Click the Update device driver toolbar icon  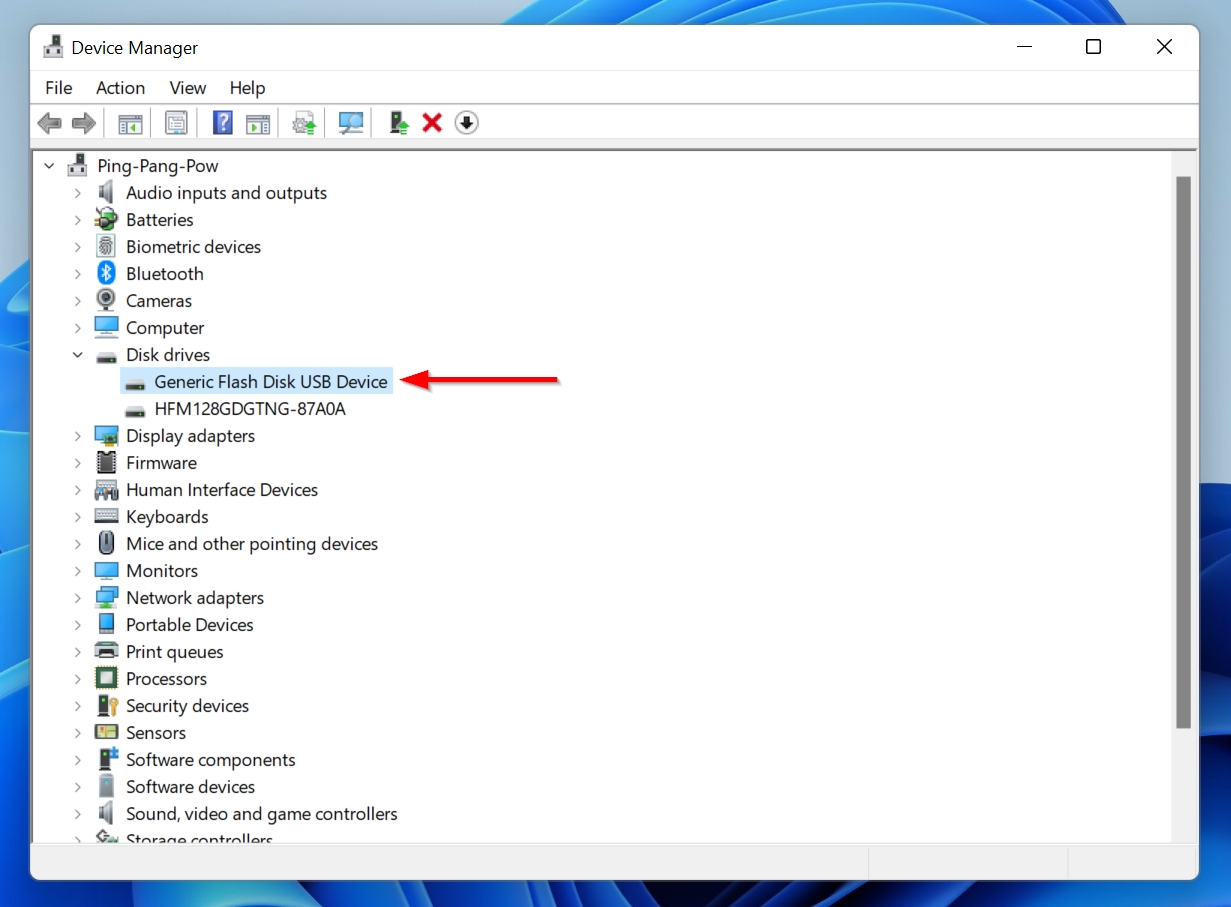(x=304, y=123)
